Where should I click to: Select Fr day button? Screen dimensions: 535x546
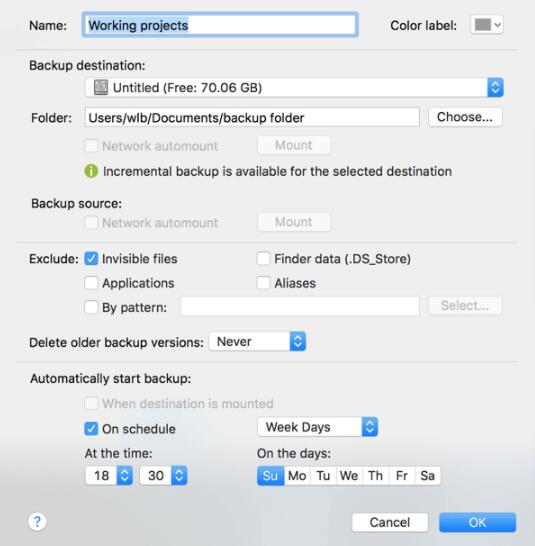coord(402,476)
